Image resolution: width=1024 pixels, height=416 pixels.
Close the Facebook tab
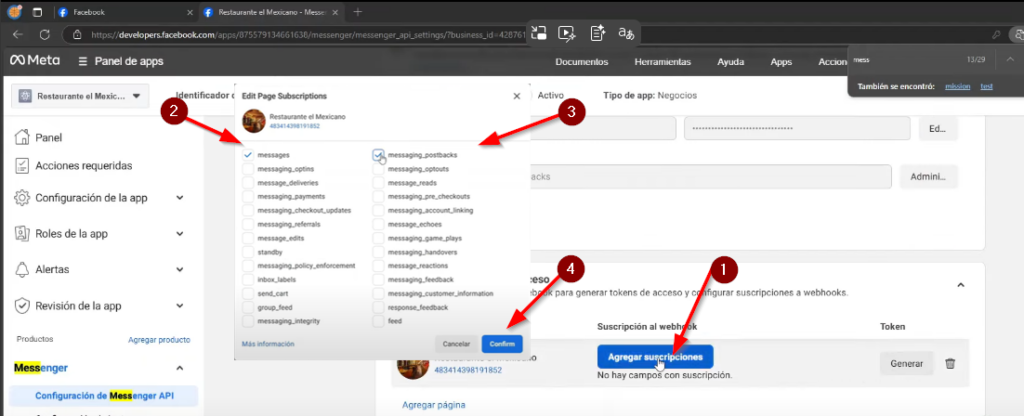pos(190,12)
